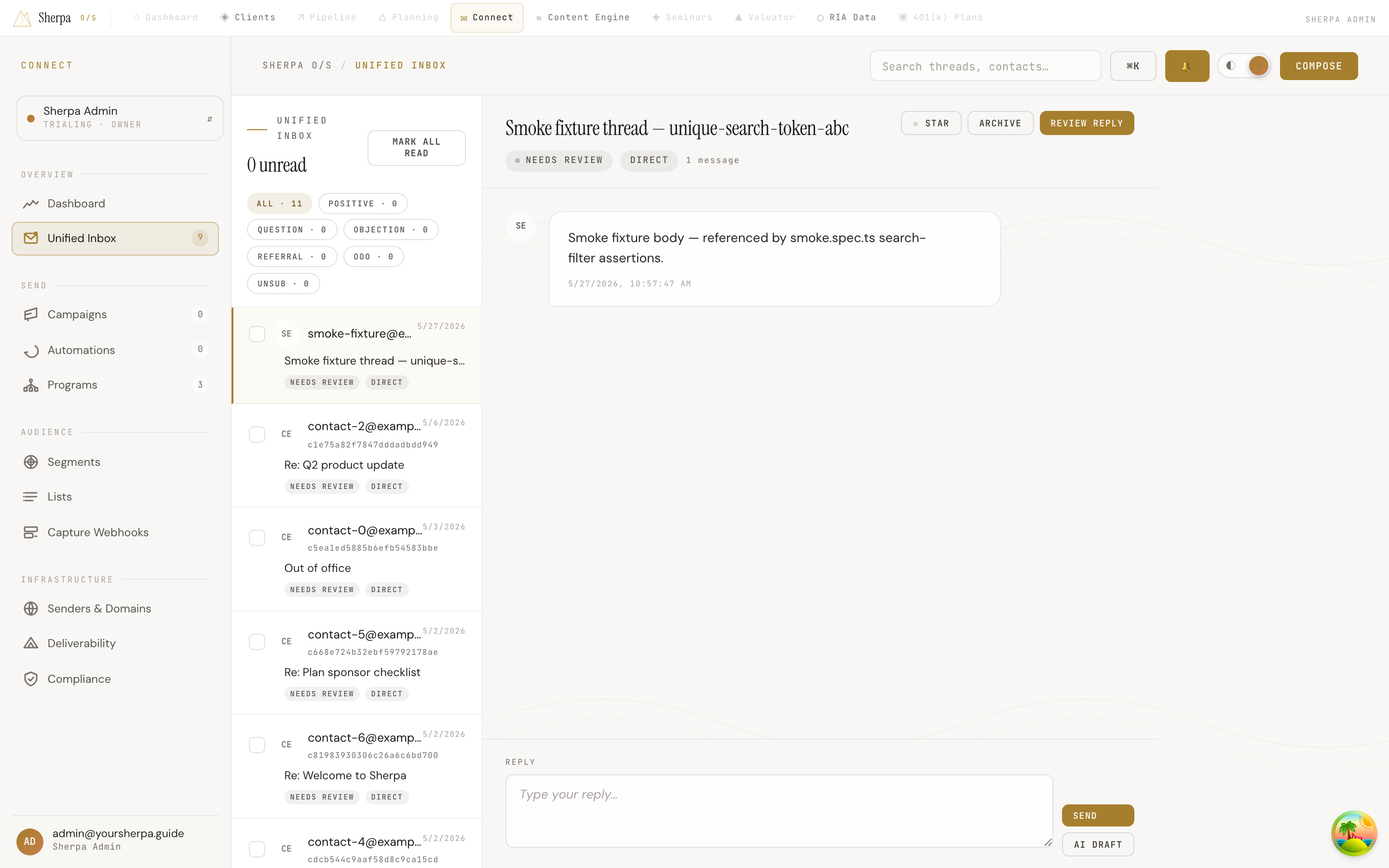Open the Re: Plan sponsor checklist thread
Screen dimensions: 1389x868
pos(356,663)
